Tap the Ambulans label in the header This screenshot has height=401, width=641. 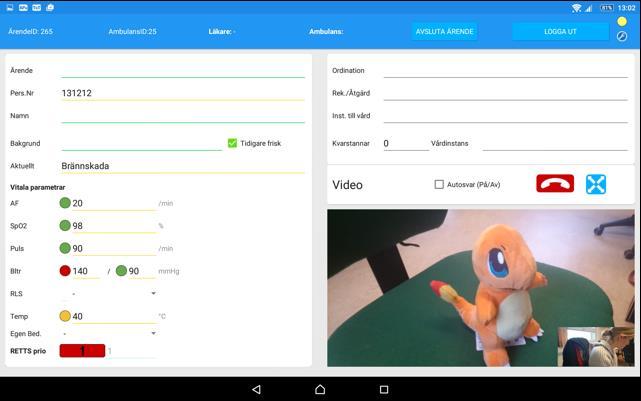point(326,31)
